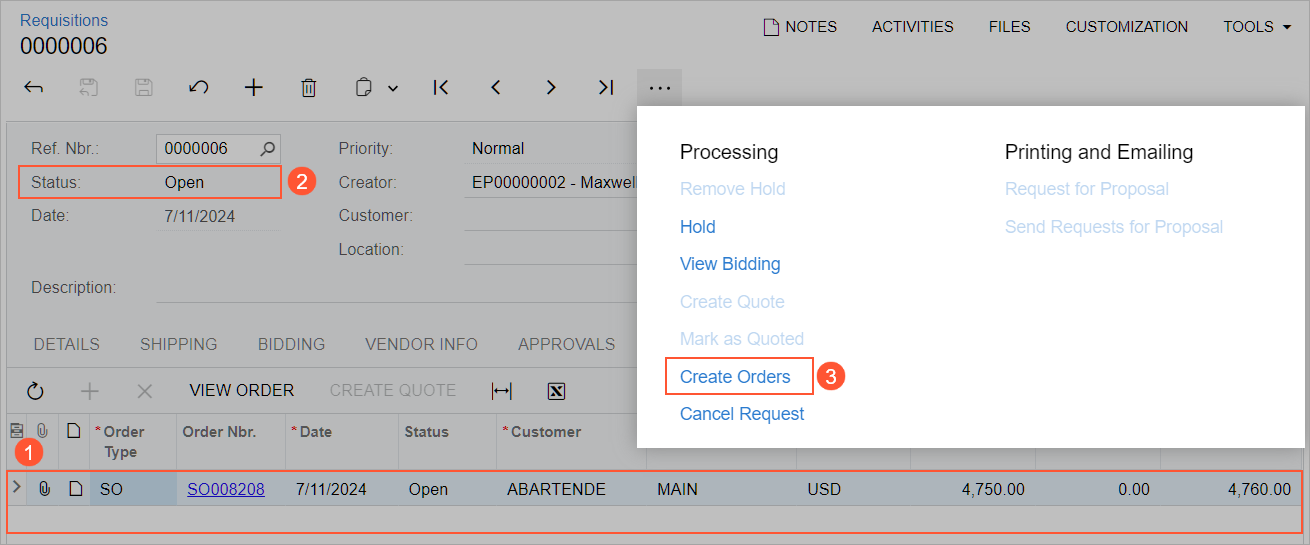Go to the first record
The image size is (1310, 545).
440,88
